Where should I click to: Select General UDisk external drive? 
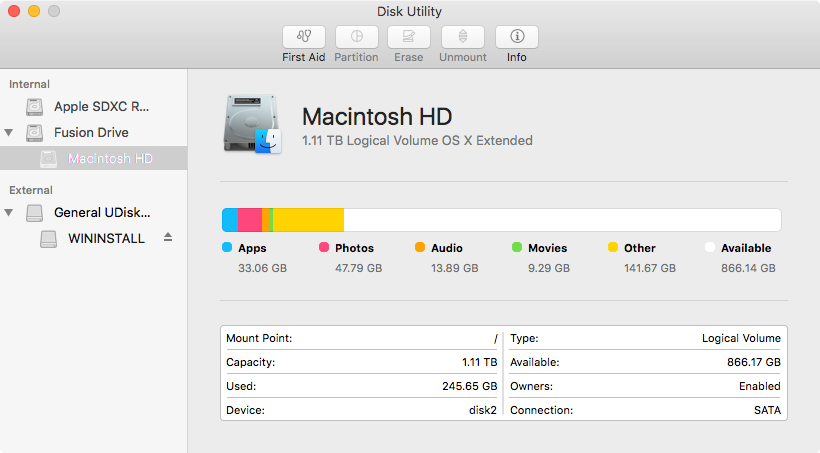pos(102,212)
